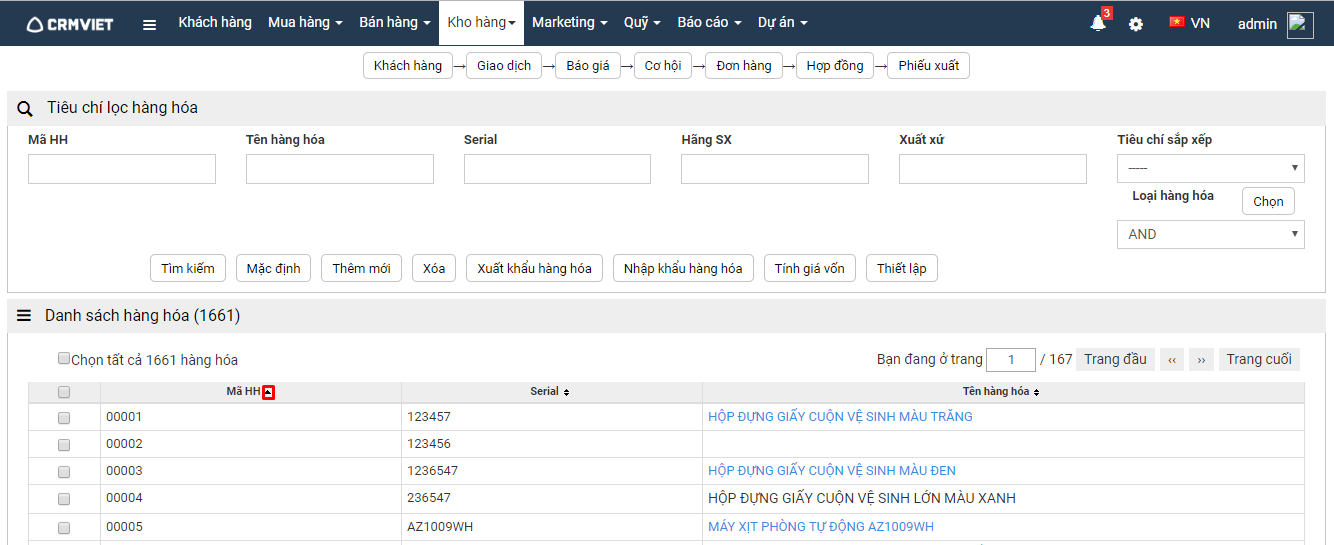The image size is (1334, 545).
Task: Open the AND condition dropdown
Action: tap(1210, 234)
